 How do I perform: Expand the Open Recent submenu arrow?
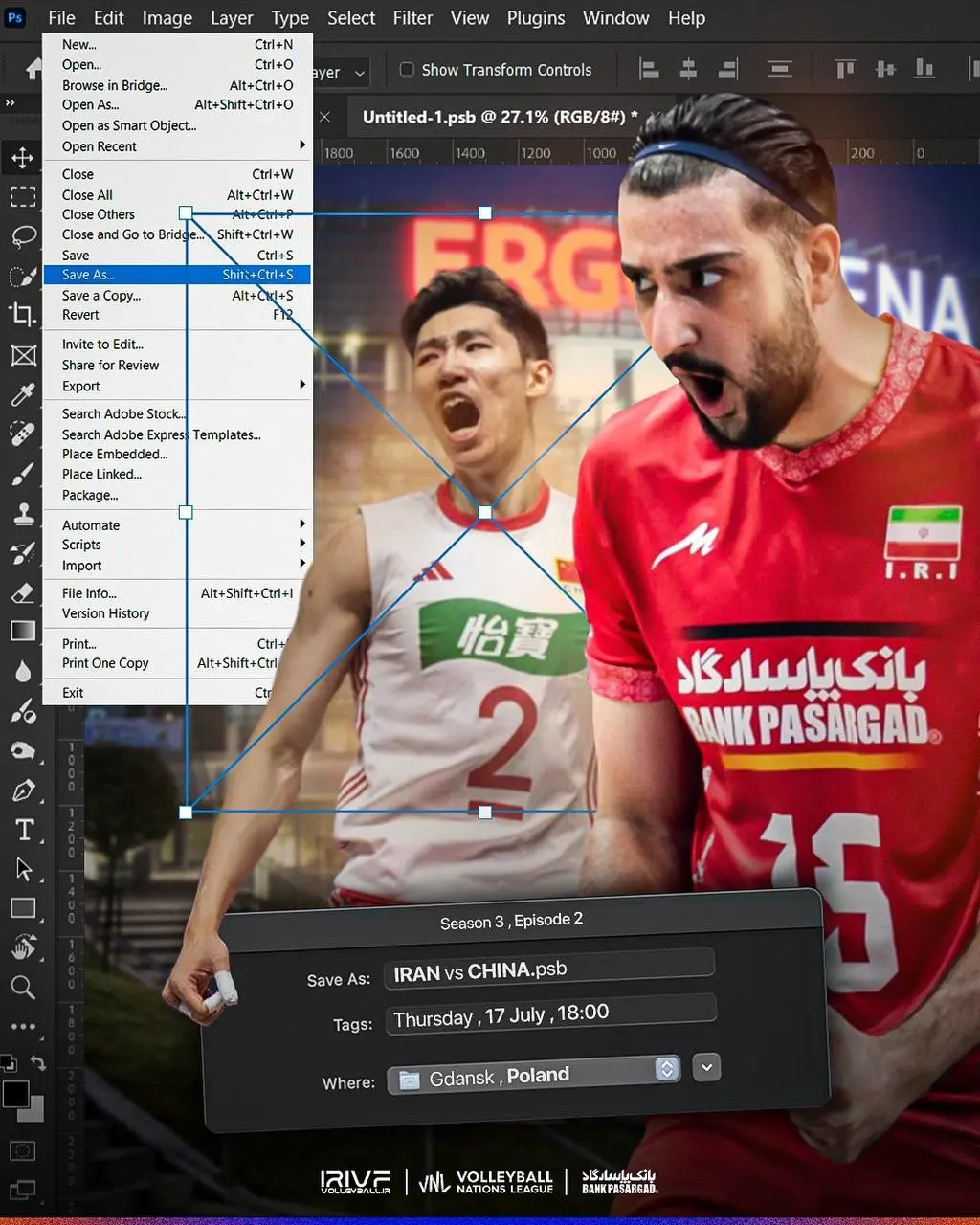pos(302,145)
